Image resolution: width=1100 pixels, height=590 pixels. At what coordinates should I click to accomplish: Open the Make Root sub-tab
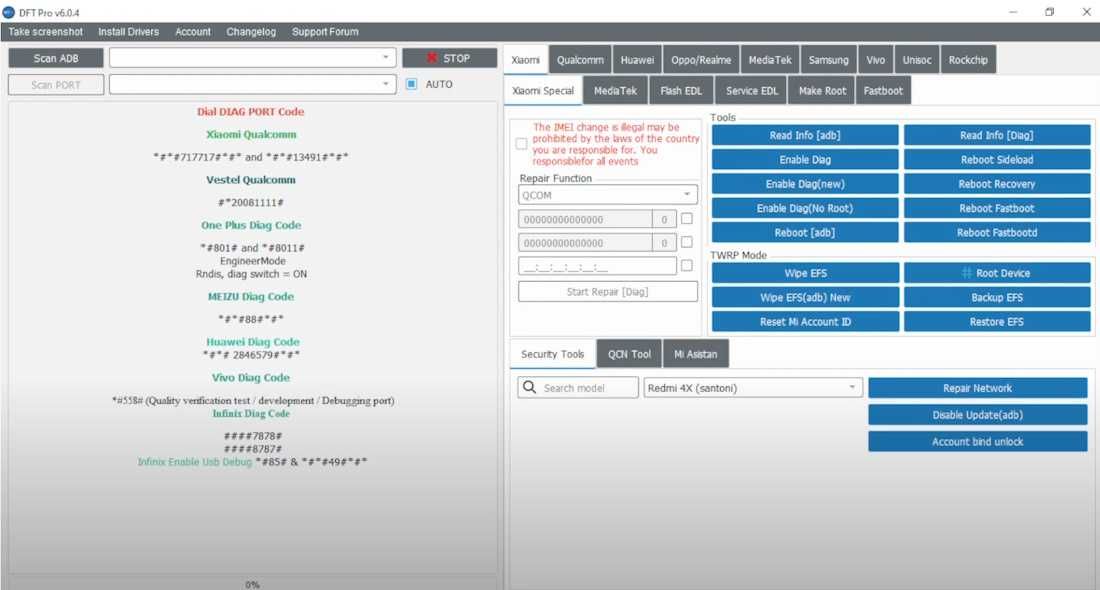click(x=822, y=90)
